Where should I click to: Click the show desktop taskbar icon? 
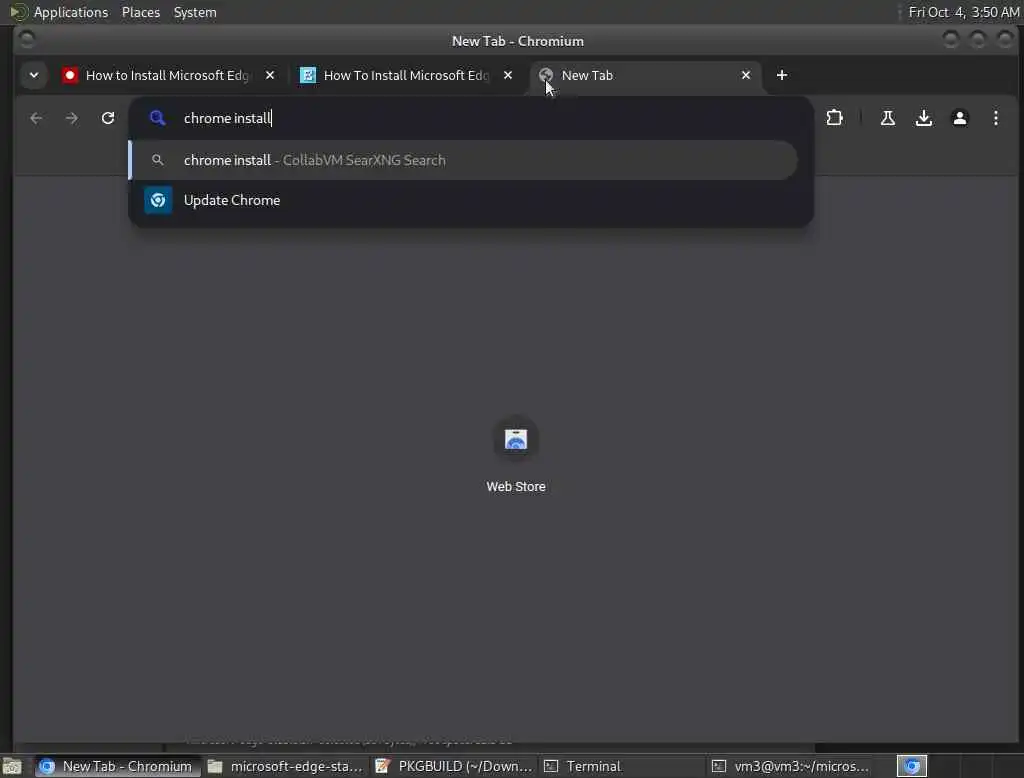pos(12,766)
